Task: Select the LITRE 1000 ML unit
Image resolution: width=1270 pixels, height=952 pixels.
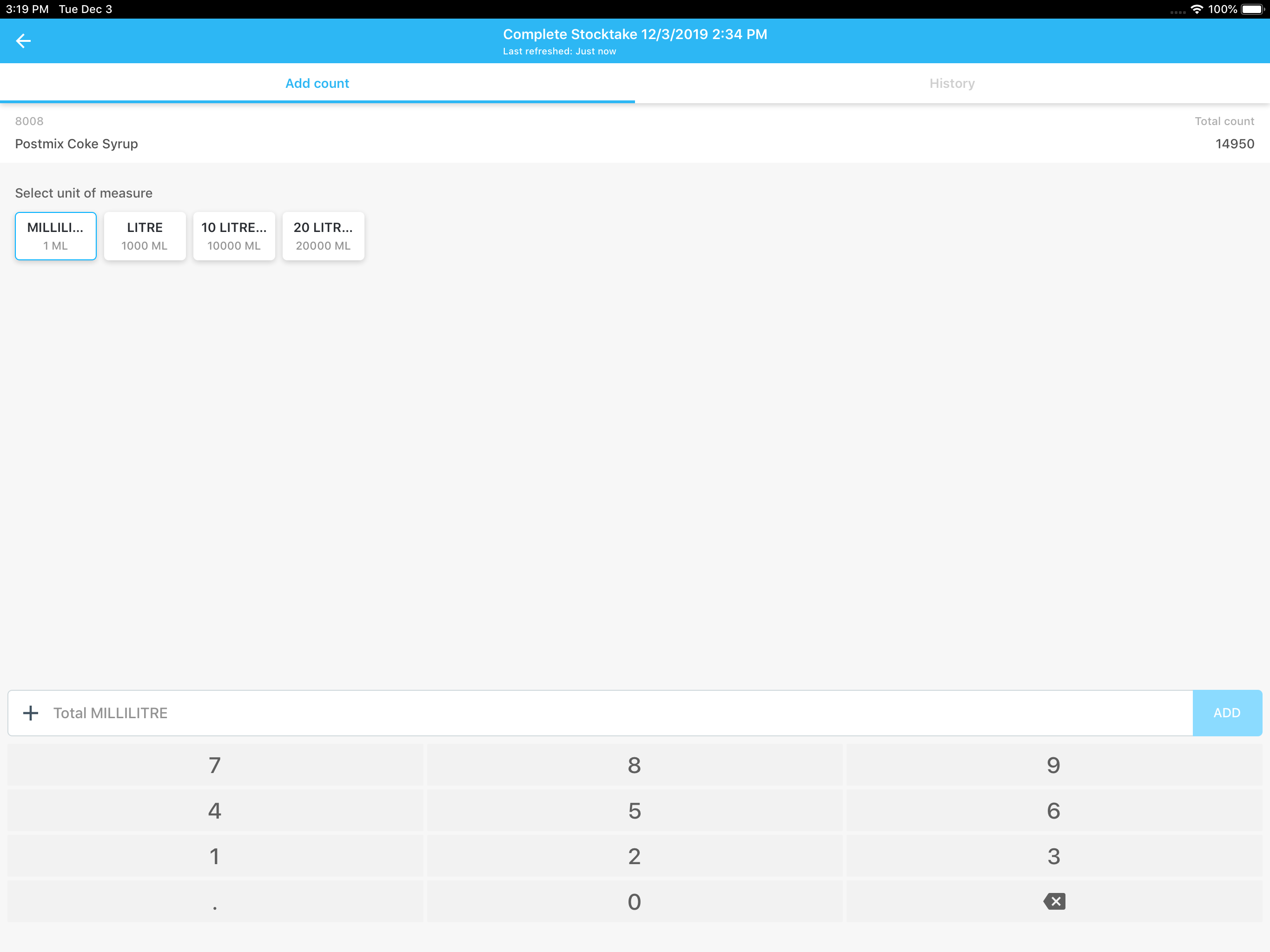Action: tap(145, 236)
